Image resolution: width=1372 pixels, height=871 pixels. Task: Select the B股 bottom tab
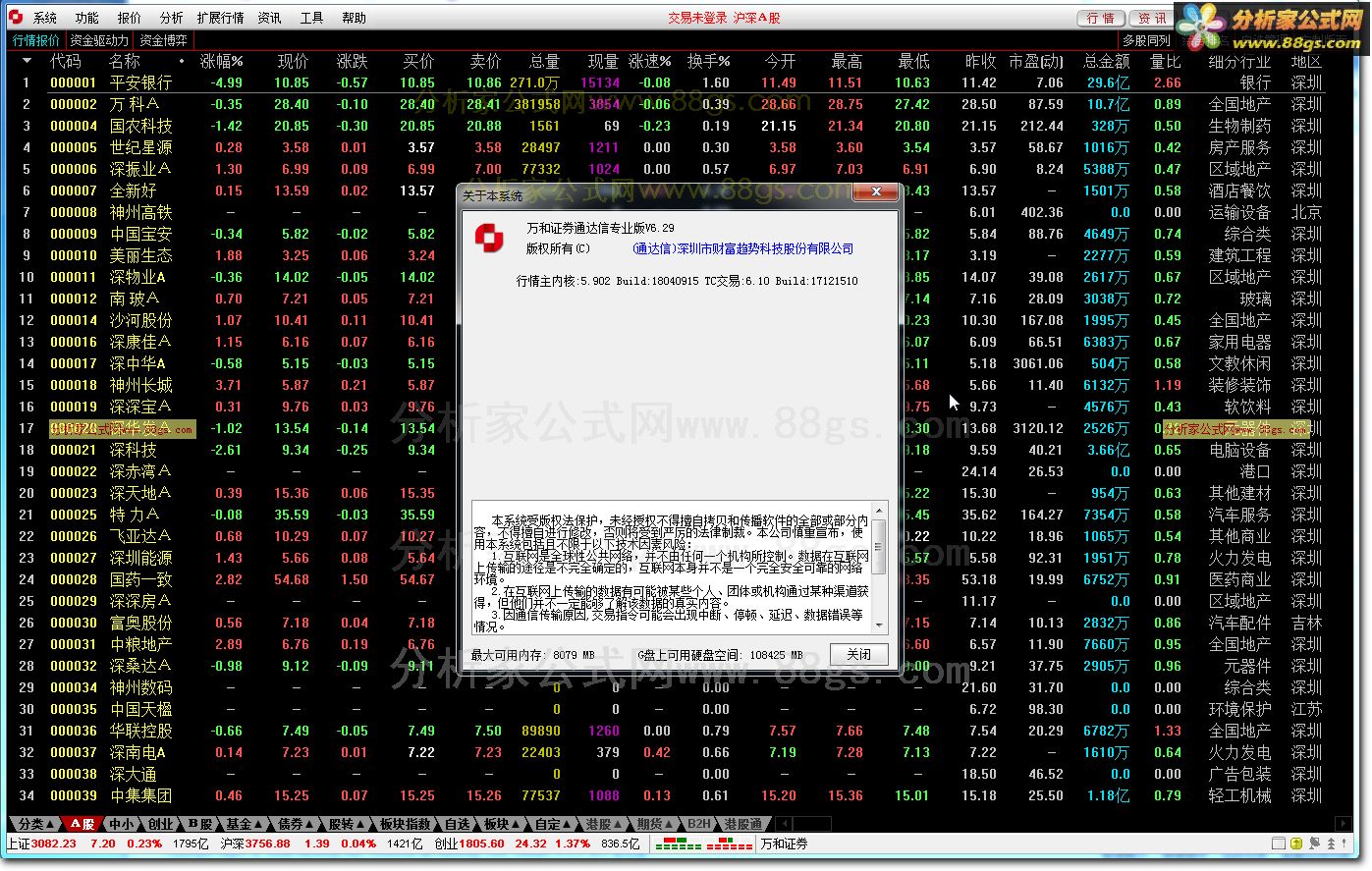pos(200,824)
